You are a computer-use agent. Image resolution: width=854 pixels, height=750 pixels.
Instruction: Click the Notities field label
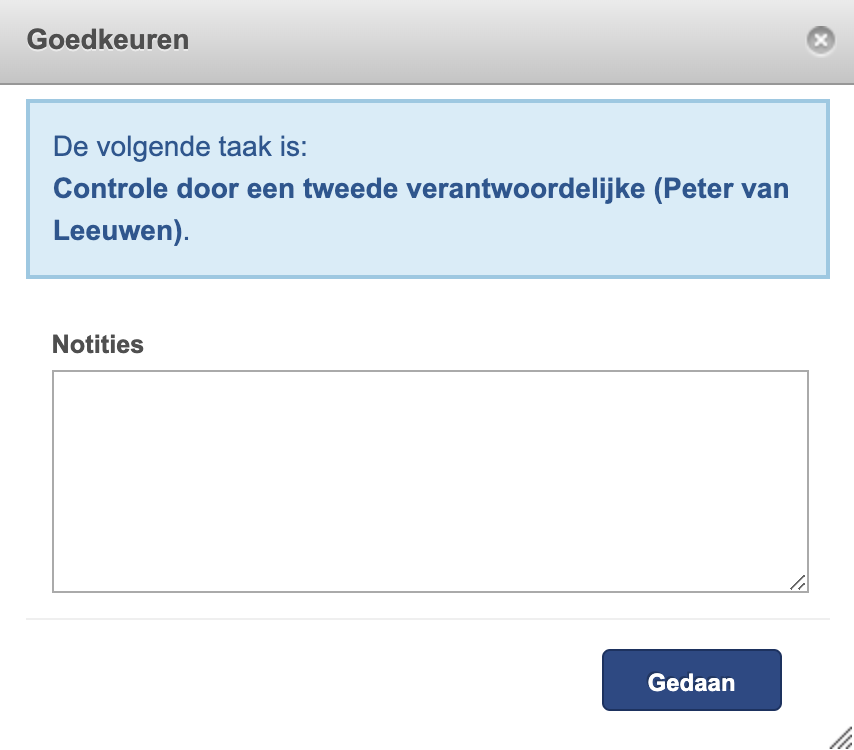tap(97, 344)
